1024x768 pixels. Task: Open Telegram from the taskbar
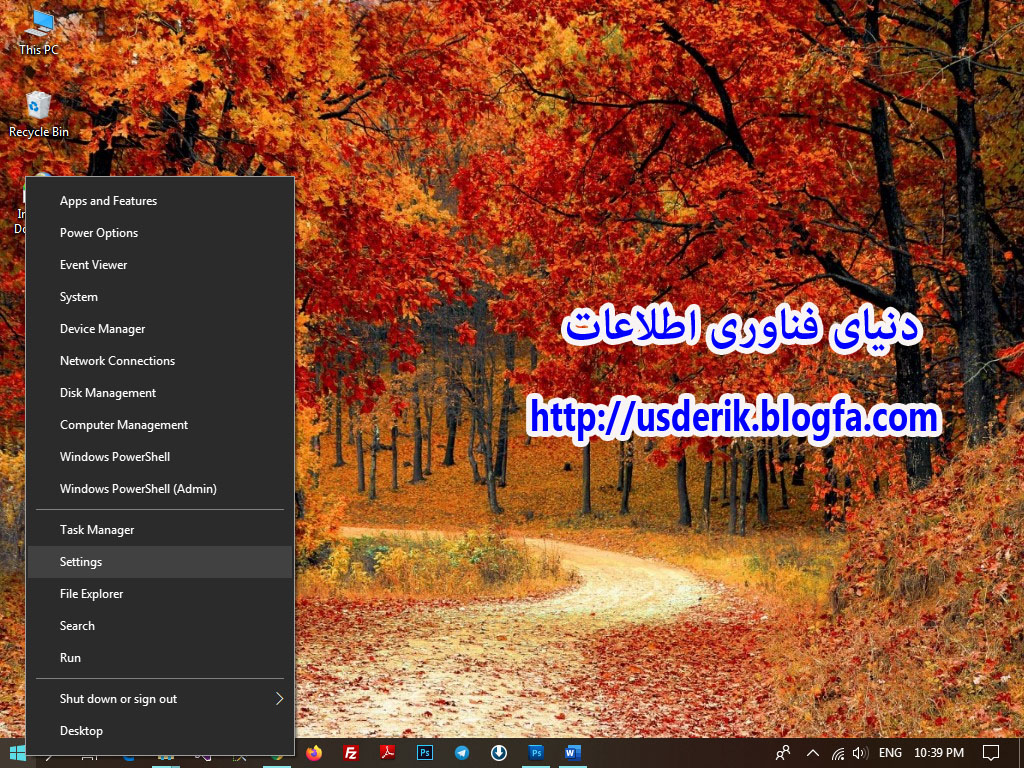click(x=461, y=753)
